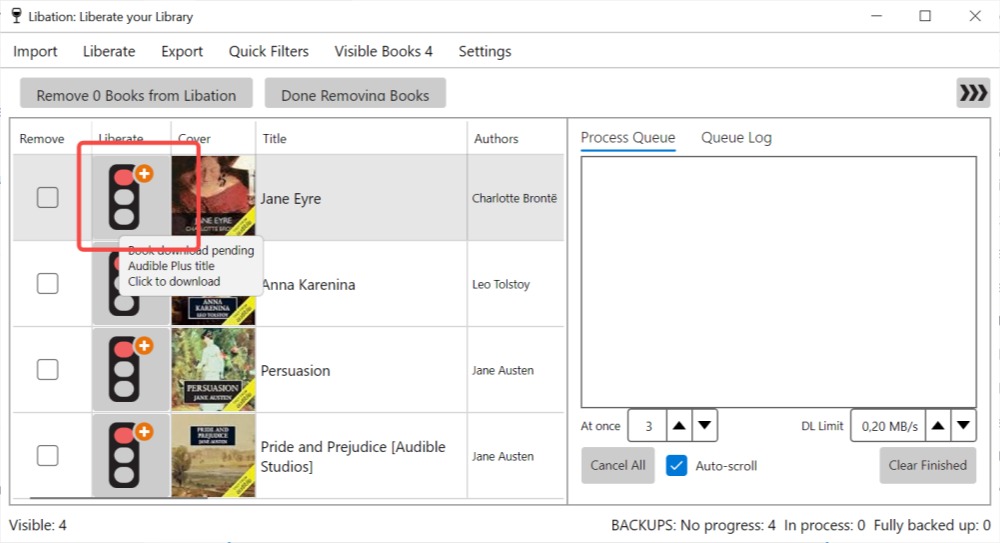Click the DL Limit 0,20 MB/s field
This screenshot has width=1000, height=543.
pos(888,426)
